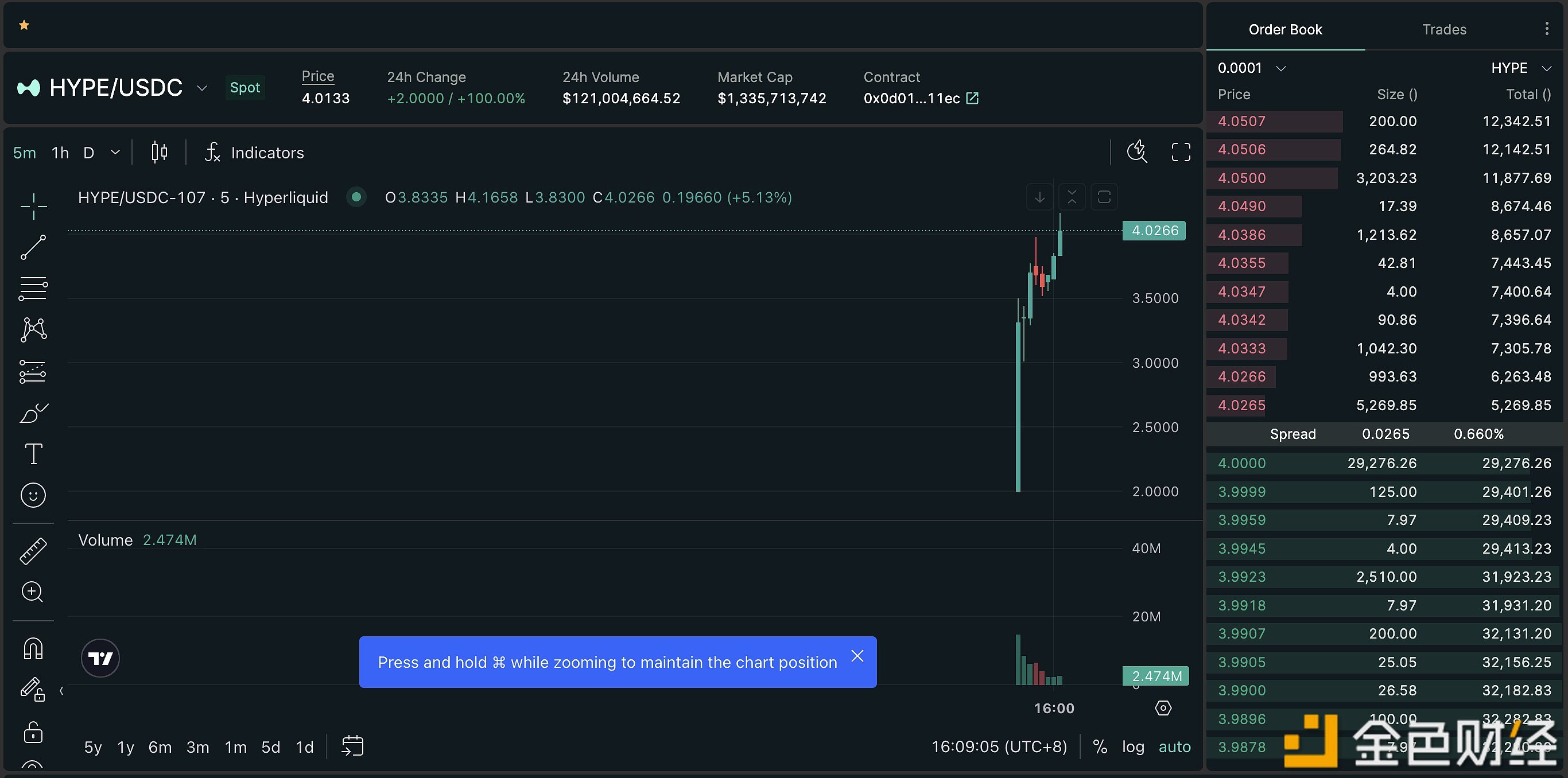Image resolution: width=1568 pixels, height=778 pixels.
Task: Switch chart to D interval
Action: click(x=89, y=153)
